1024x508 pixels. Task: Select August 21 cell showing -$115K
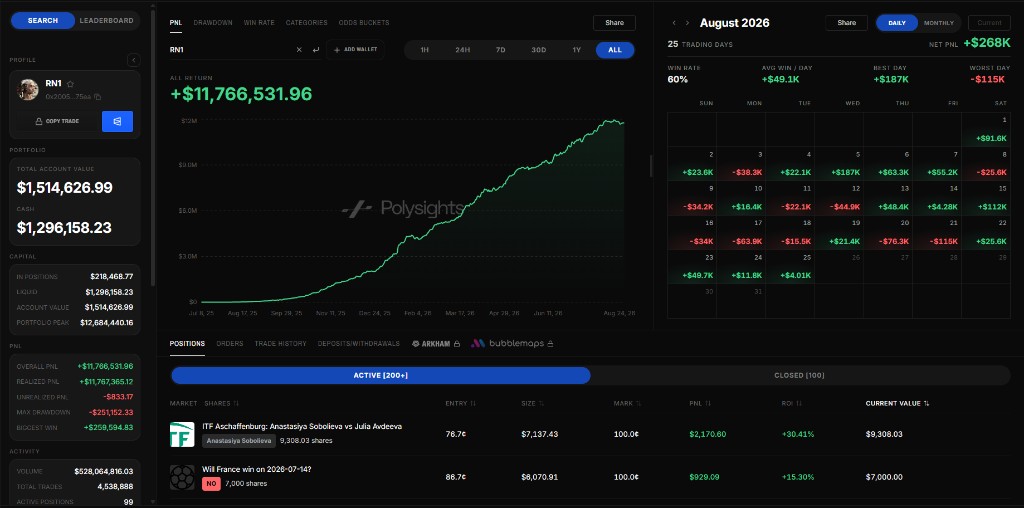point(937,232)
